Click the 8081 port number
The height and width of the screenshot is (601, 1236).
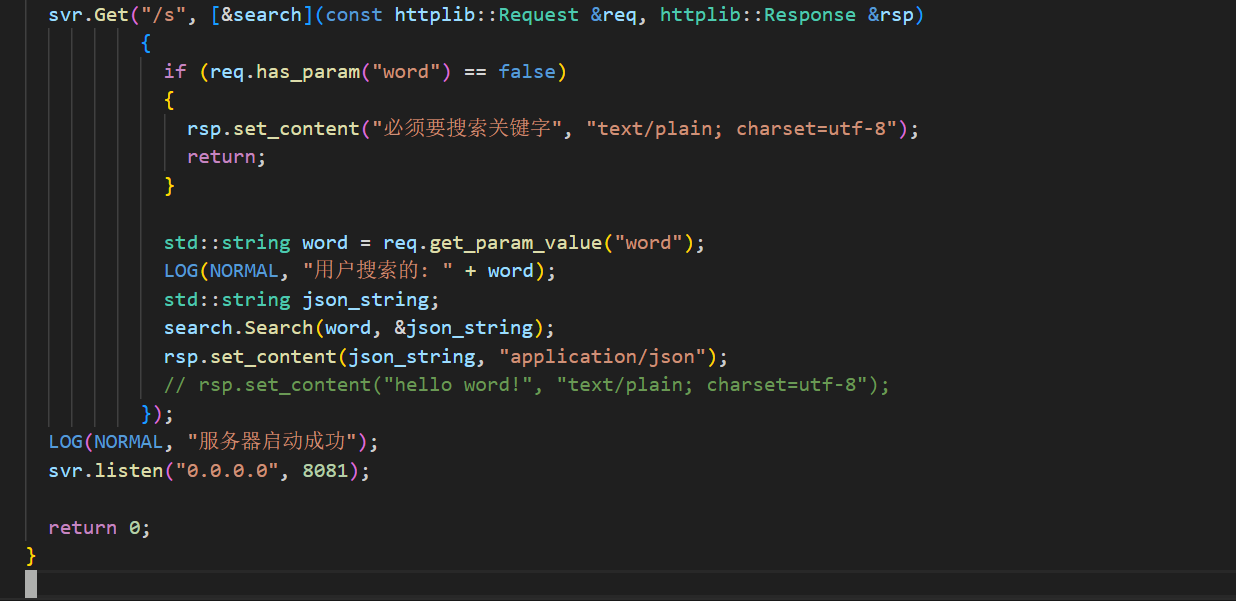pos(324,470)
